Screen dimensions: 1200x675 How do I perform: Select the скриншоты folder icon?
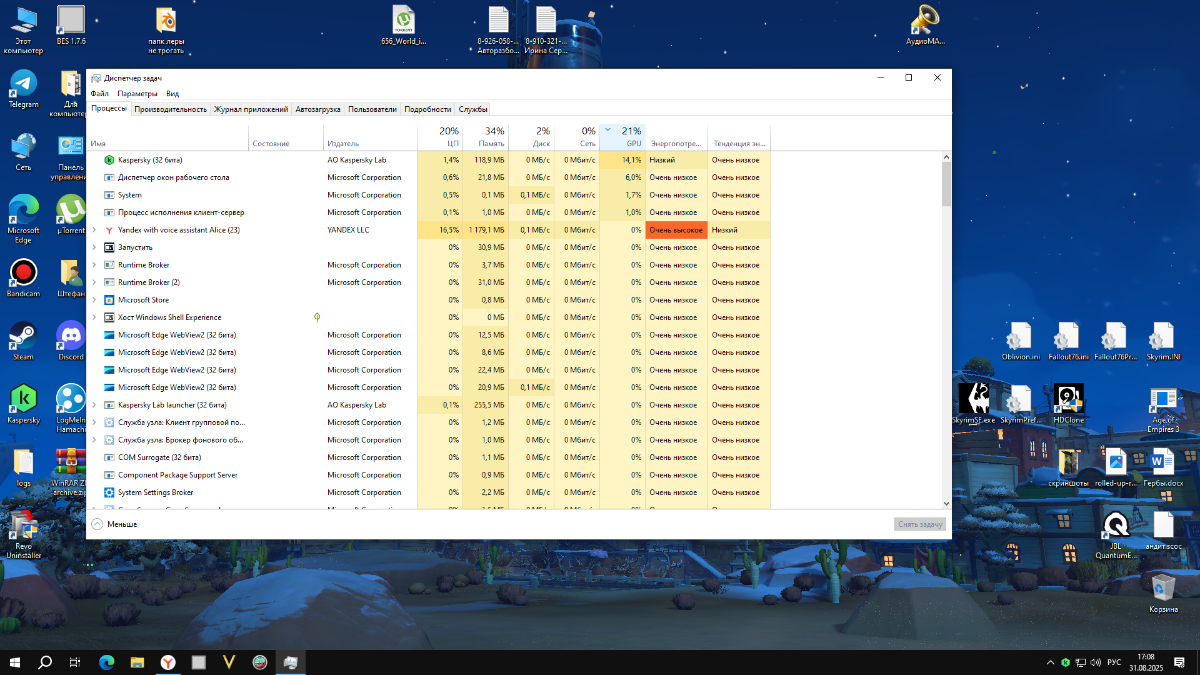click(x=1069, y=467)
